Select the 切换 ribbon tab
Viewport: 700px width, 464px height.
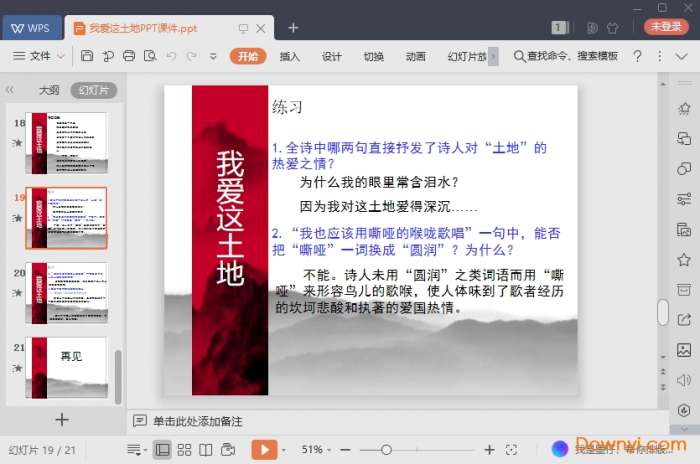[374, 56]
